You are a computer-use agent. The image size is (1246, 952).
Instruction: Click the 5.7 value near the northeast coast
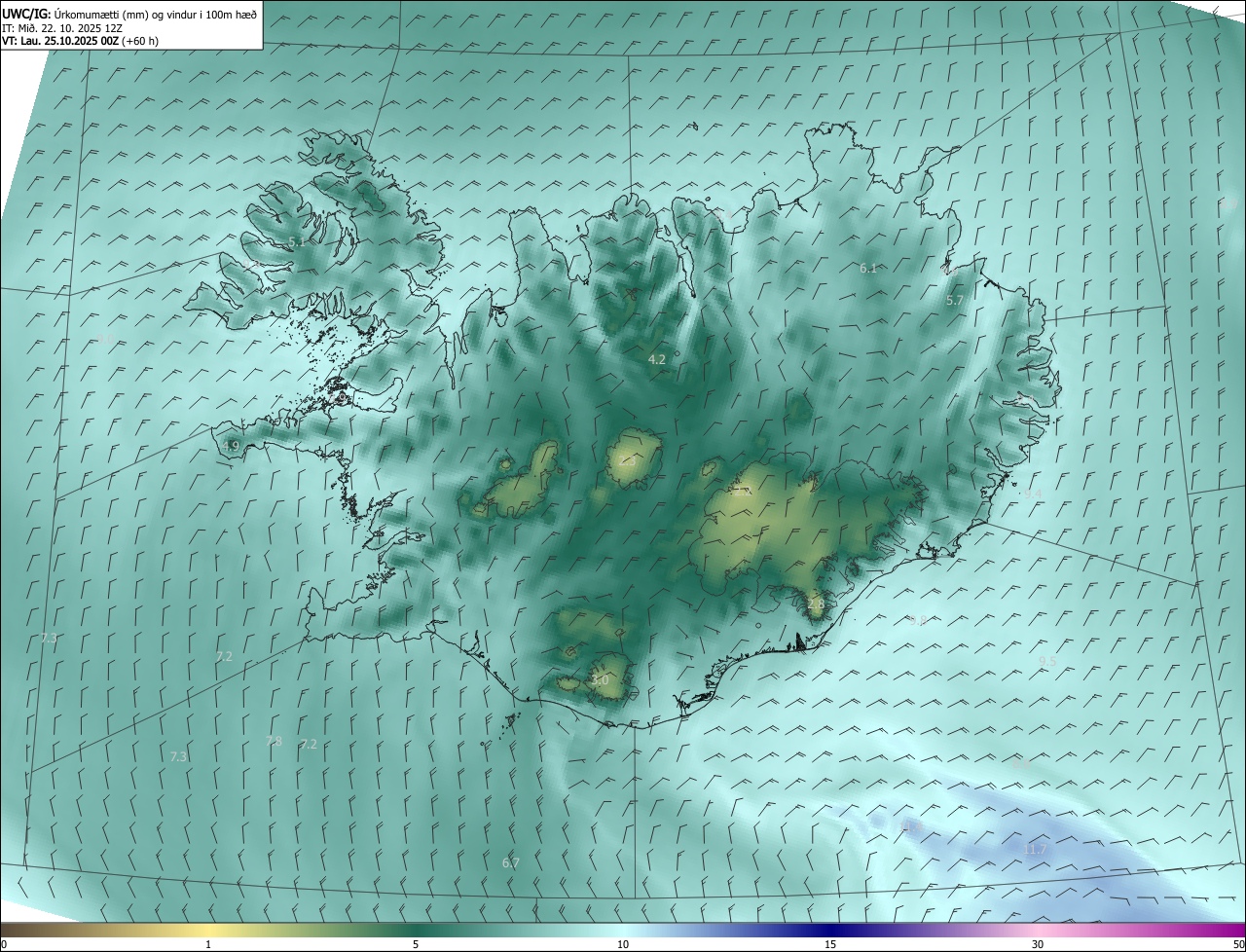pos(954,301)
